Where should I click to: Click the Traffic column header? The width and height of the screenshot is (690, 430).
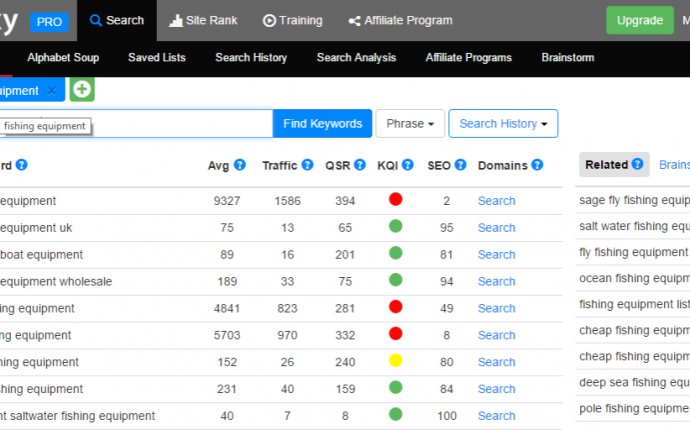280,166
